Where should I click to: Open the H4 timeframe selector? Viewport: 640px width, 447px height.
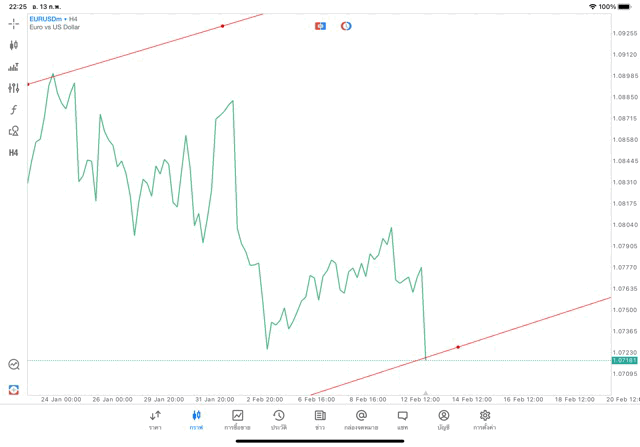(x=14, y=152)
